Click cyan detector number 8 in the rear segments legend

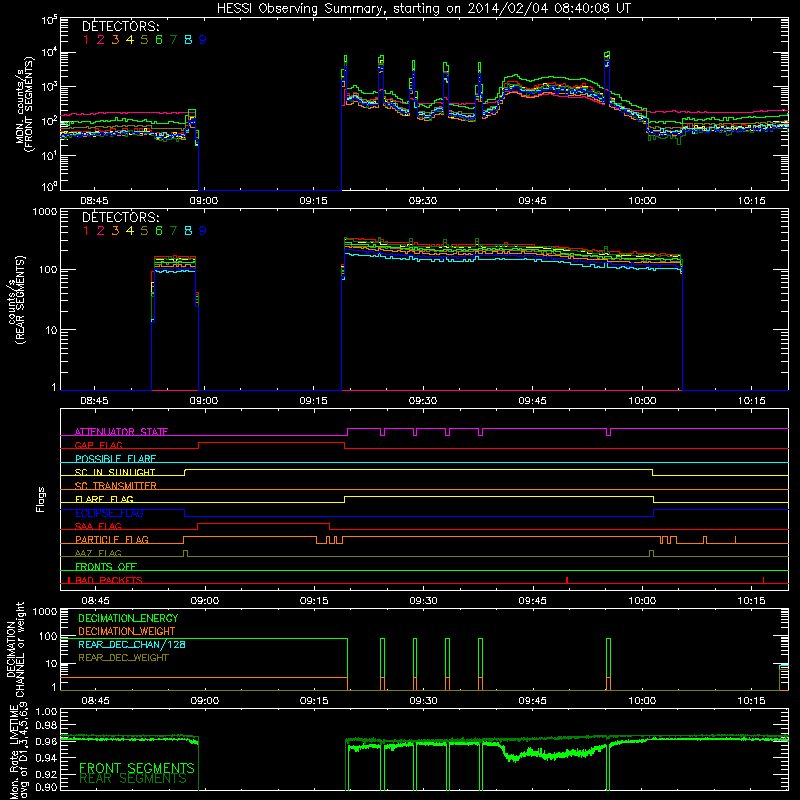pyautogui.click(x=188, y=231)
